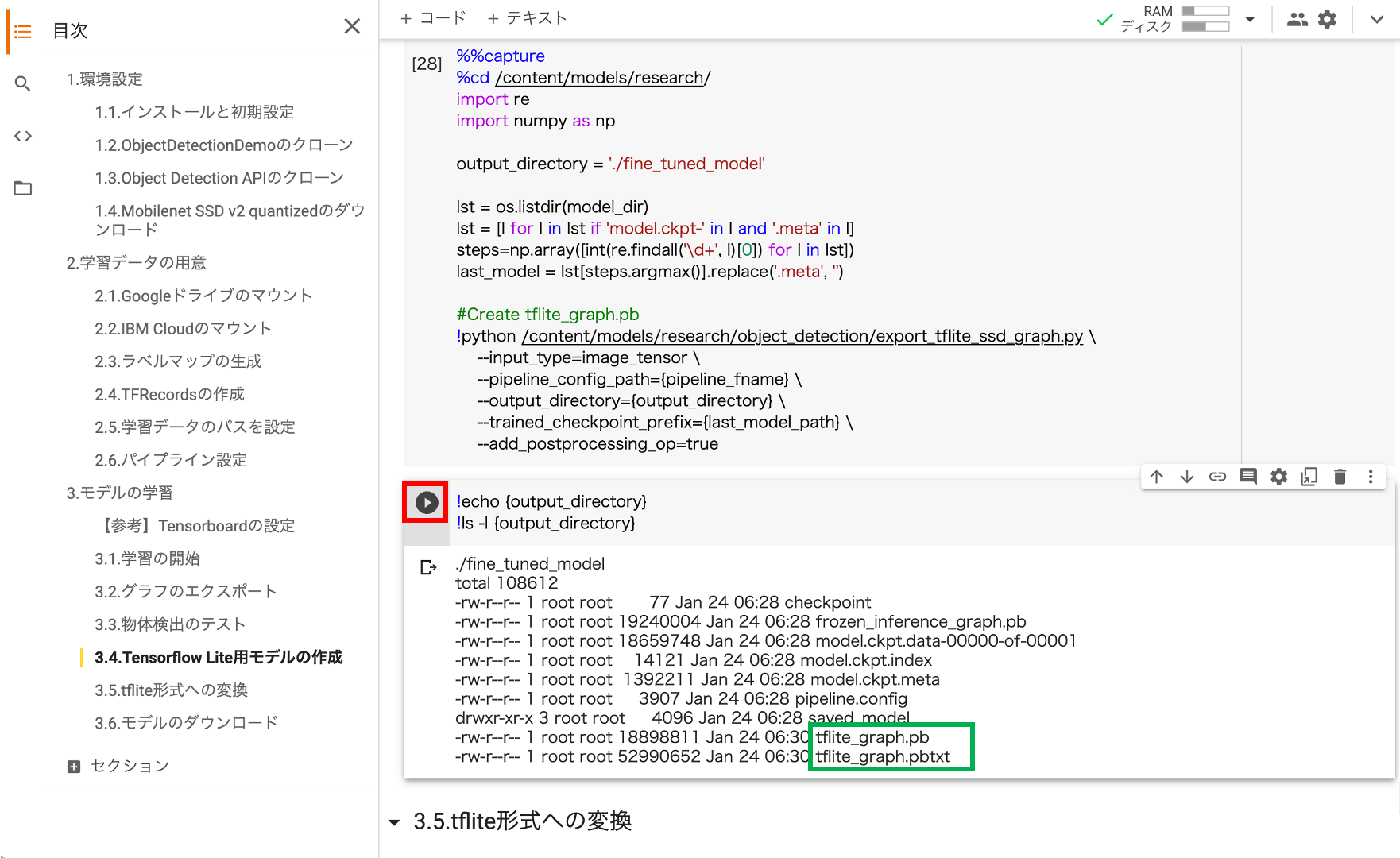Open the RAM/disk runtime dropdown arrow
1400x858 pixels.
click(x=1250, y=20)
